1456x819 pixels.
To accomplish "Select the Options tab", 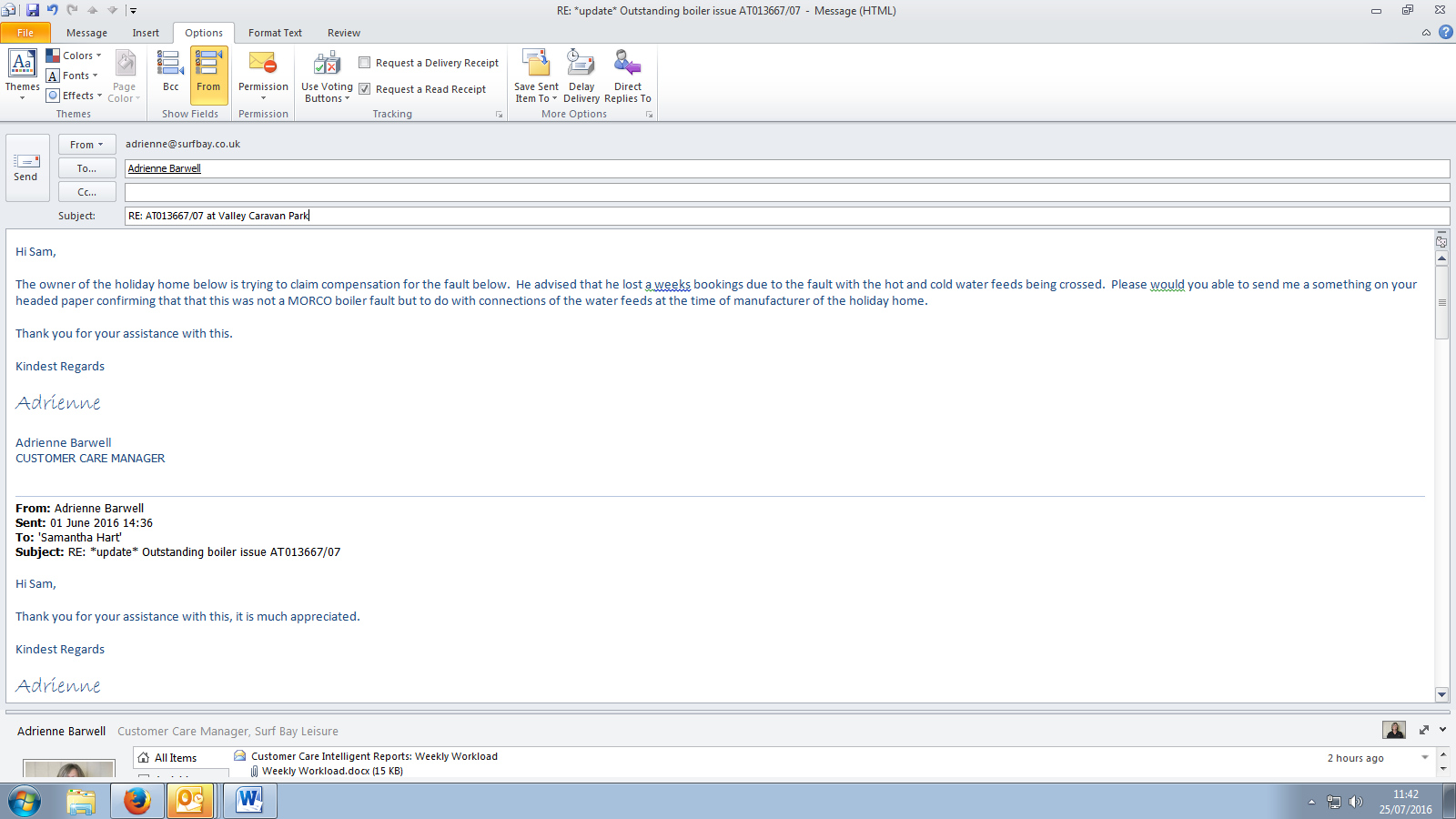I will (x=204, y=33).
